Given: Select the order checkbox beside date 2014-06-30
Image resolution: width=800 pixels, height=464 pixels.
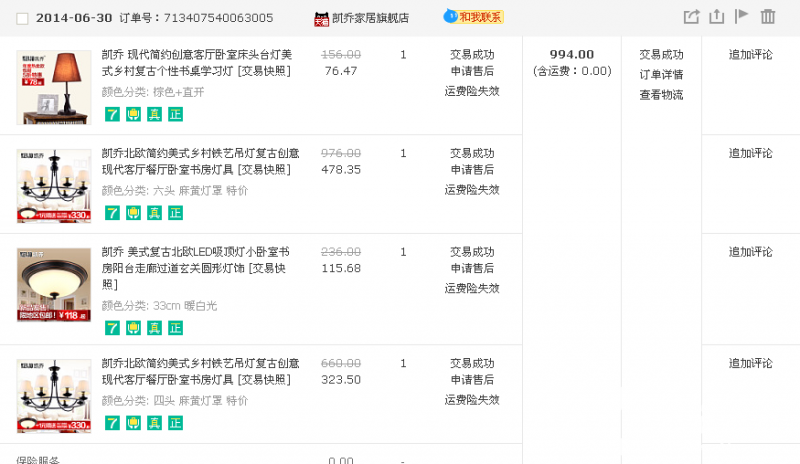Looking at the screenshot, I should tap(22, 18).
